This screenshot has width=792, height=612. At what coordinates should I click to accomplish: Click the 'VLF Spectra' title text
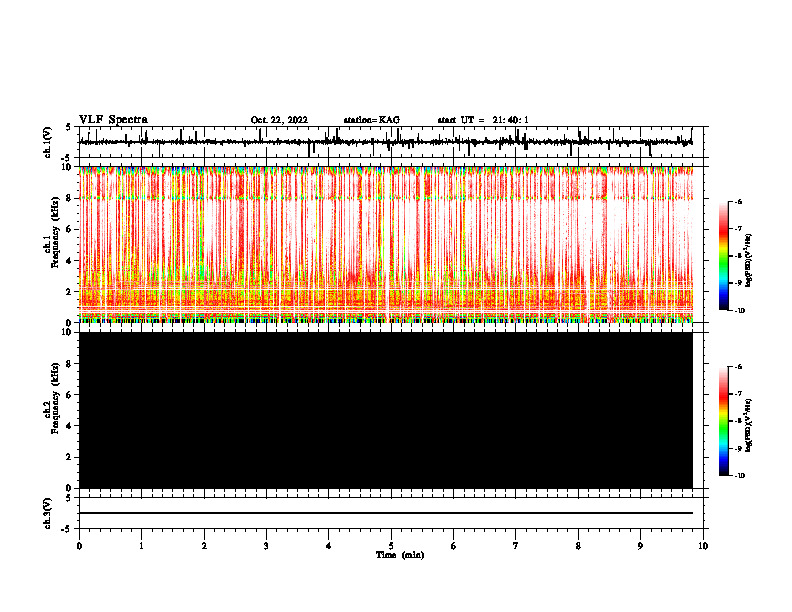[113, 120]
